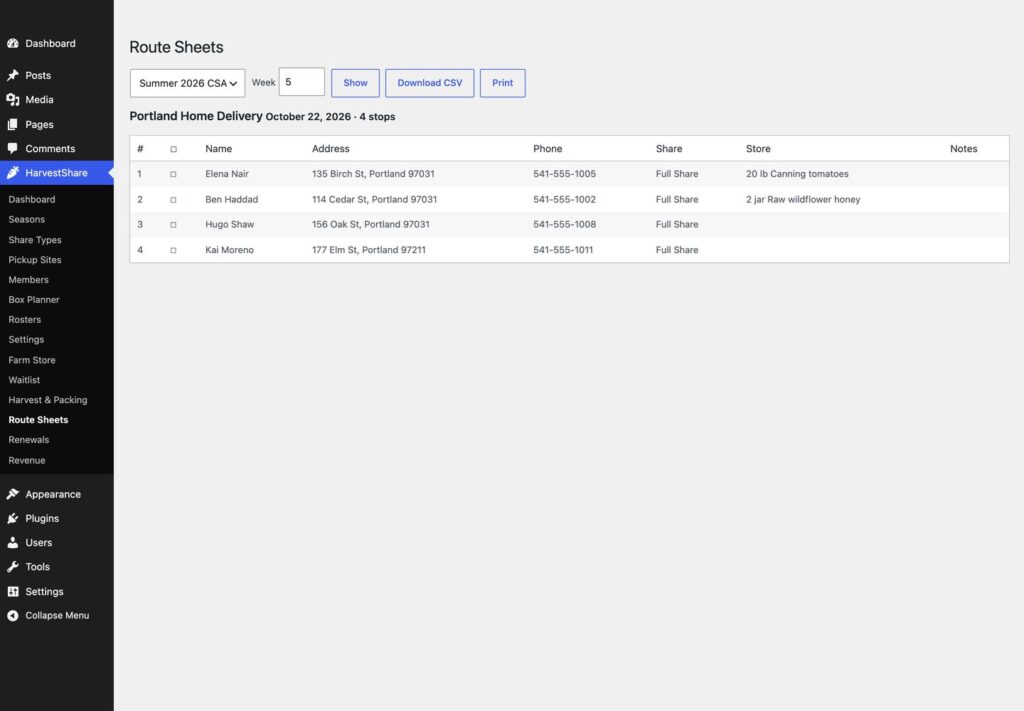This screenshot has width=1024, height=711.
Task: Check the box for Elena Nair
Action: click(x=173, y=174)
